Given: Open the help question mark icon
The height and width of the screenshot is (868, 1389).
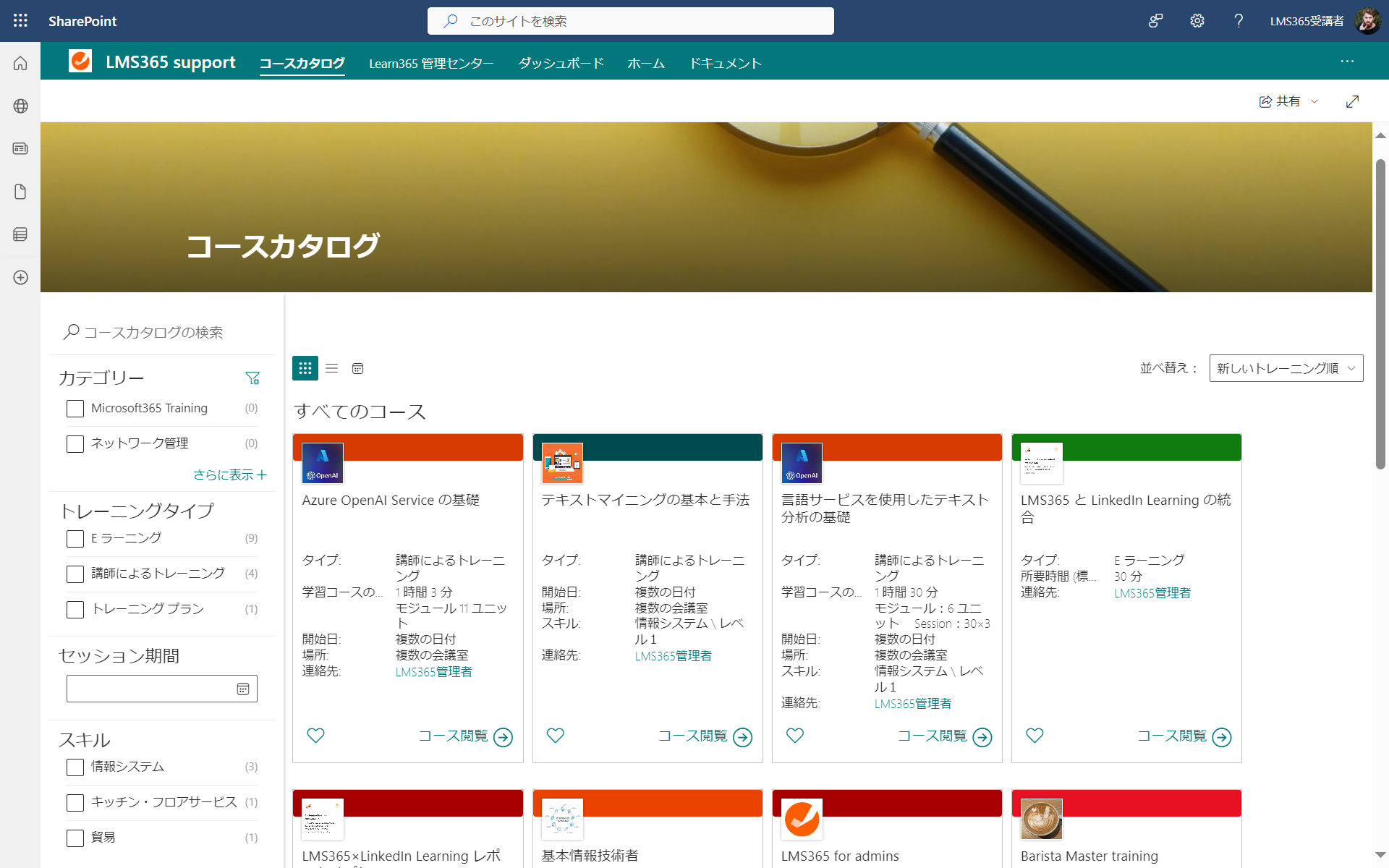Looking at the screenshot, I should (x=1239, y=21).
